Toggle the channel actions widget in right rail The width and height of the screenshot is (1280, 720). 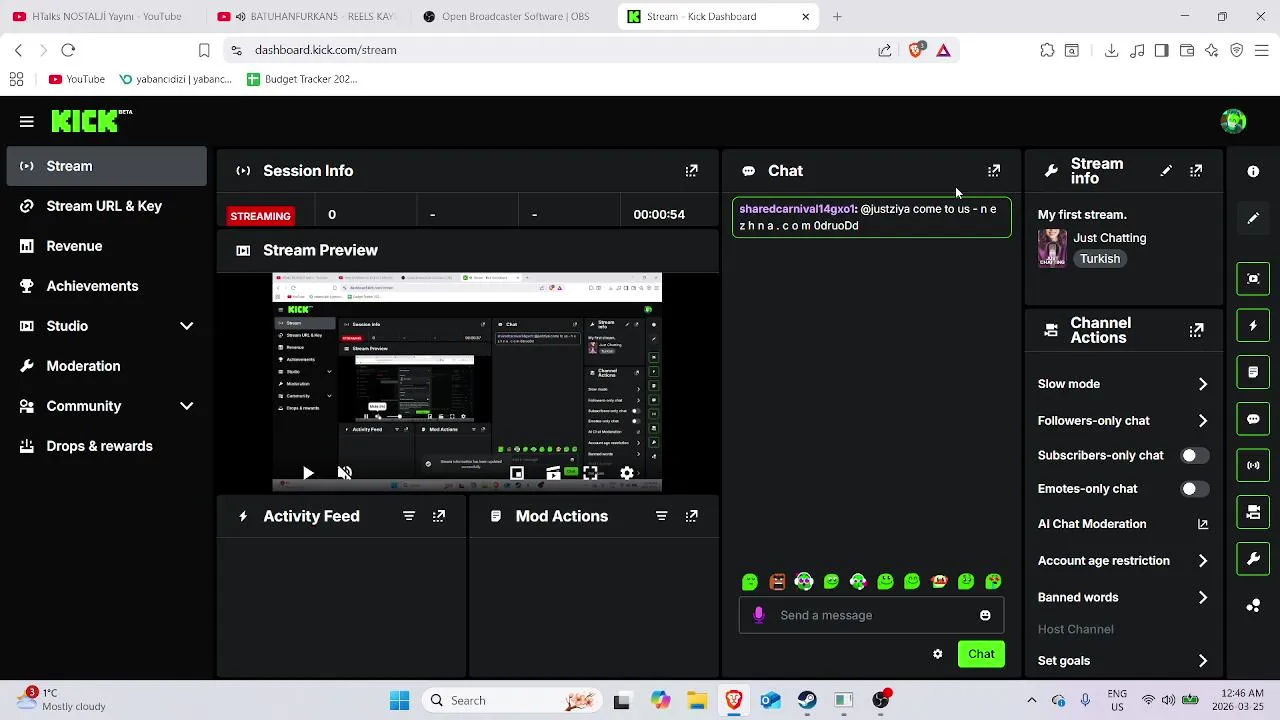click(1253, 512)
